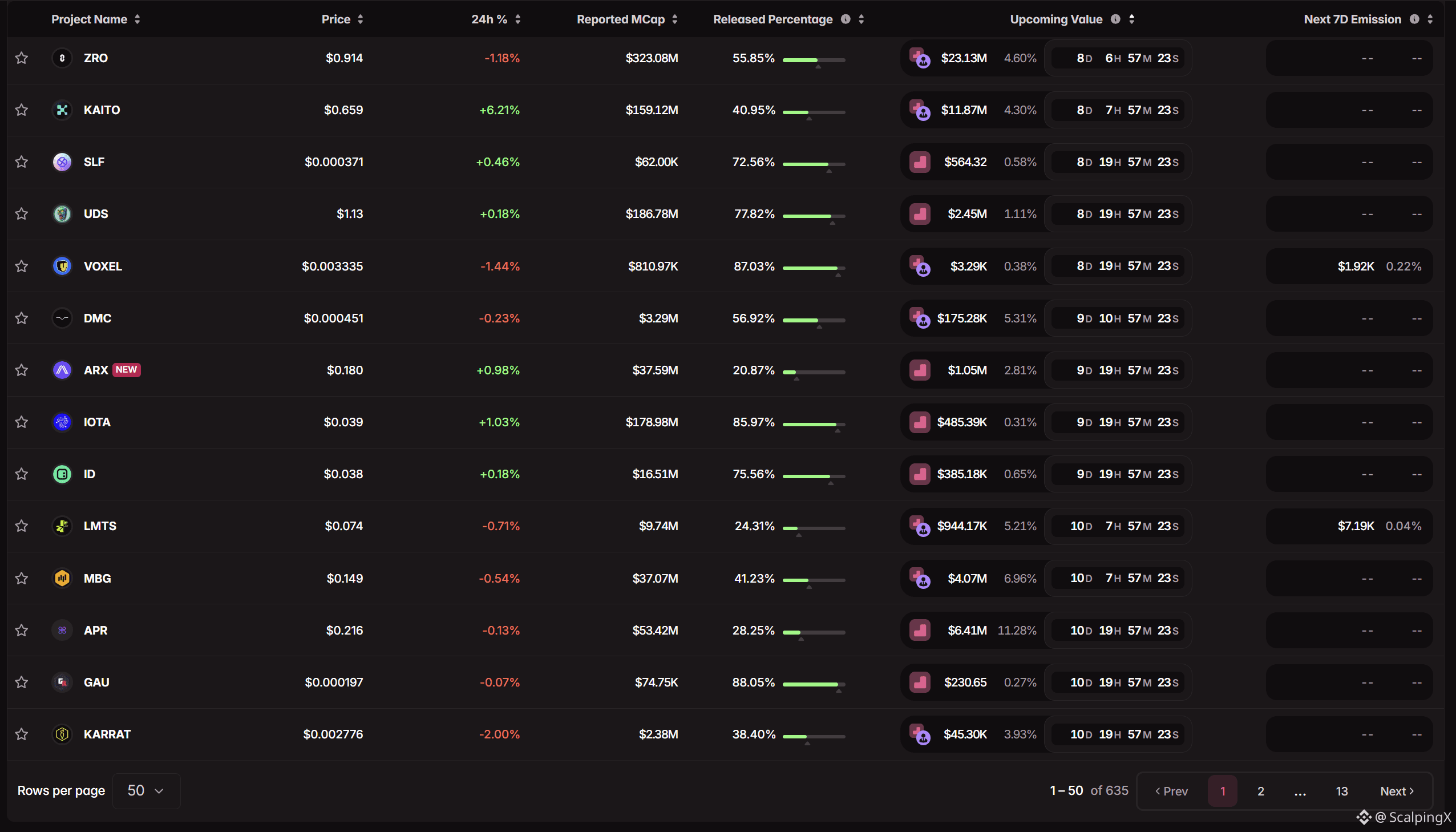The image size is (1456, 832).
Task: Click the '1 – 50 of 635' count text
Action: pyautogui.click(x=1089, y=790)
